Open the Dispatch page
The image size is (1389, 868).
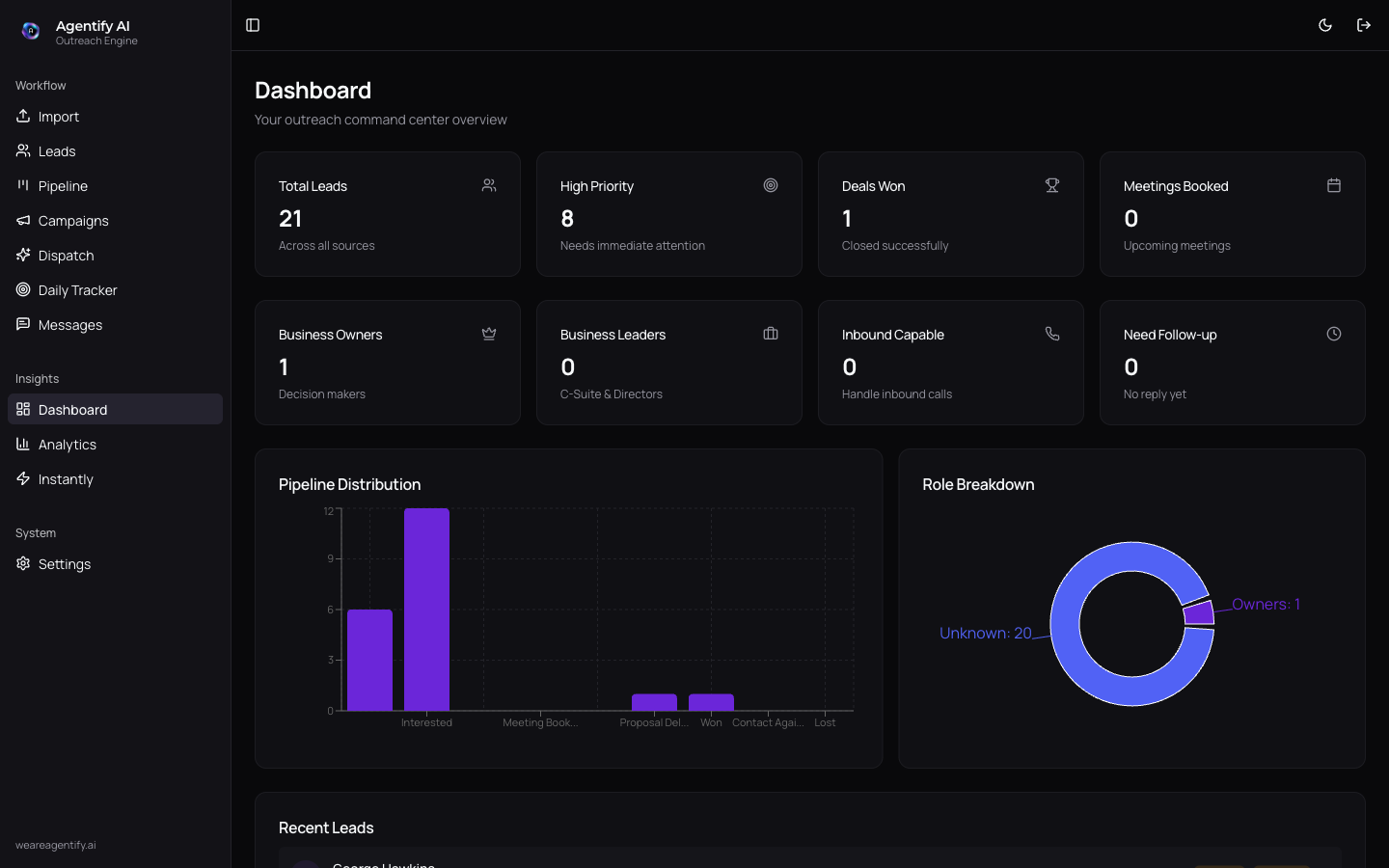point(66,256)
